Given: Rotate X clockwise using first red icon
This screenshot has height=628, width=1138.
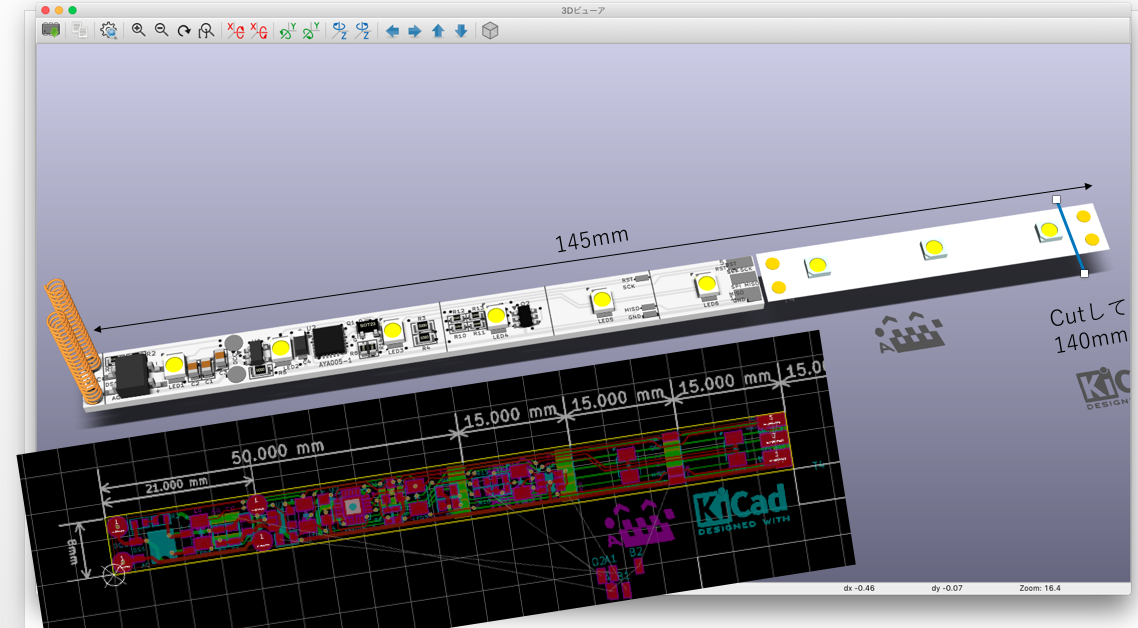Looking at the screenshot, I should point(236,31).
